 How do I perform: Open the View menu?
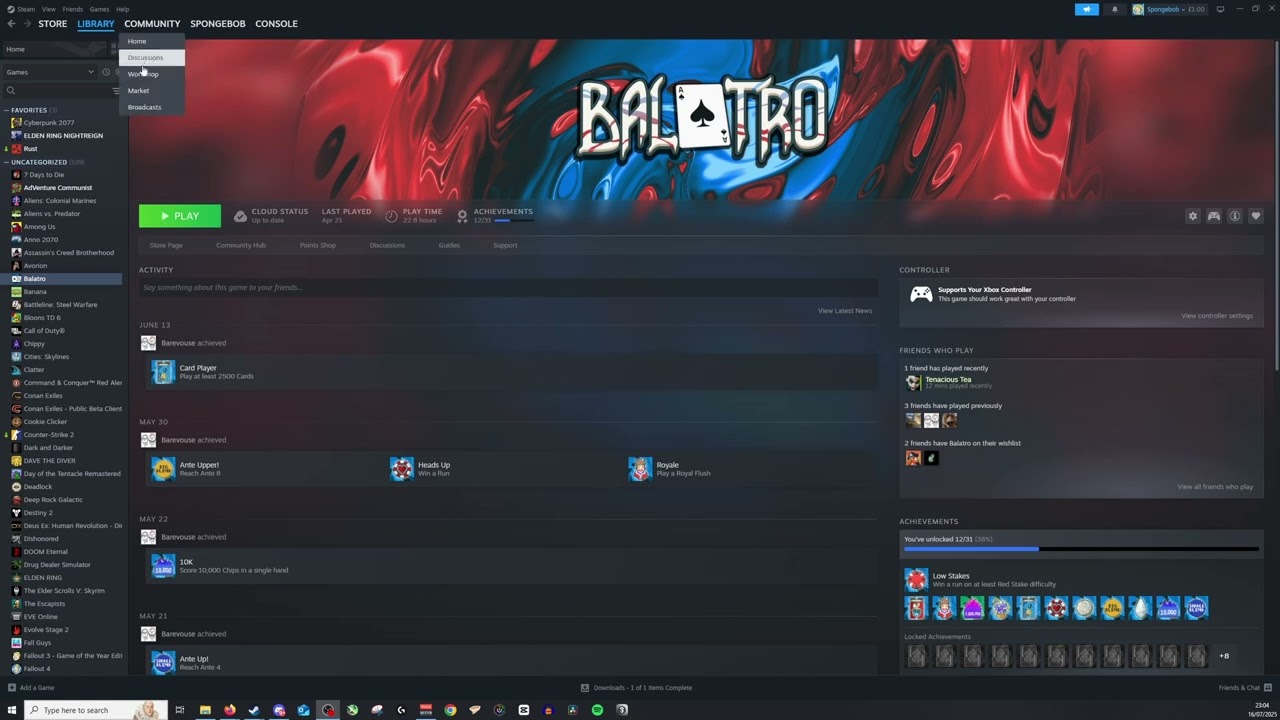pyautogui.click(x=49, y=9)
